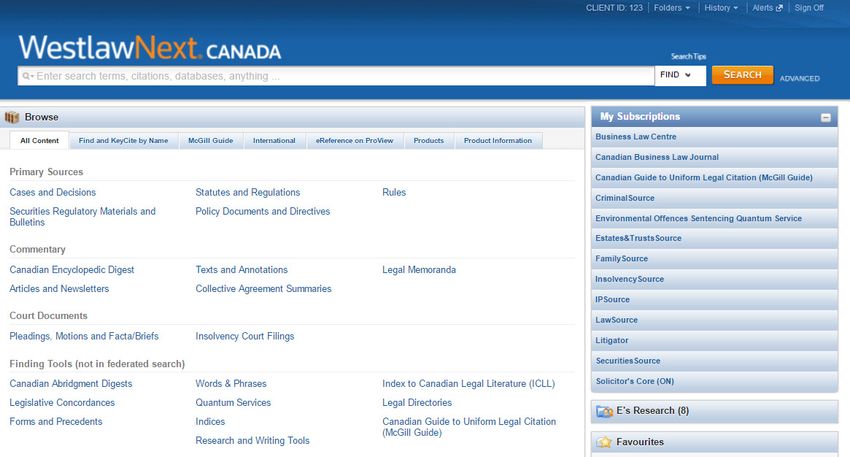Open FamilySource subscription
Screen dimensions: 850x457
click(621, 259)
